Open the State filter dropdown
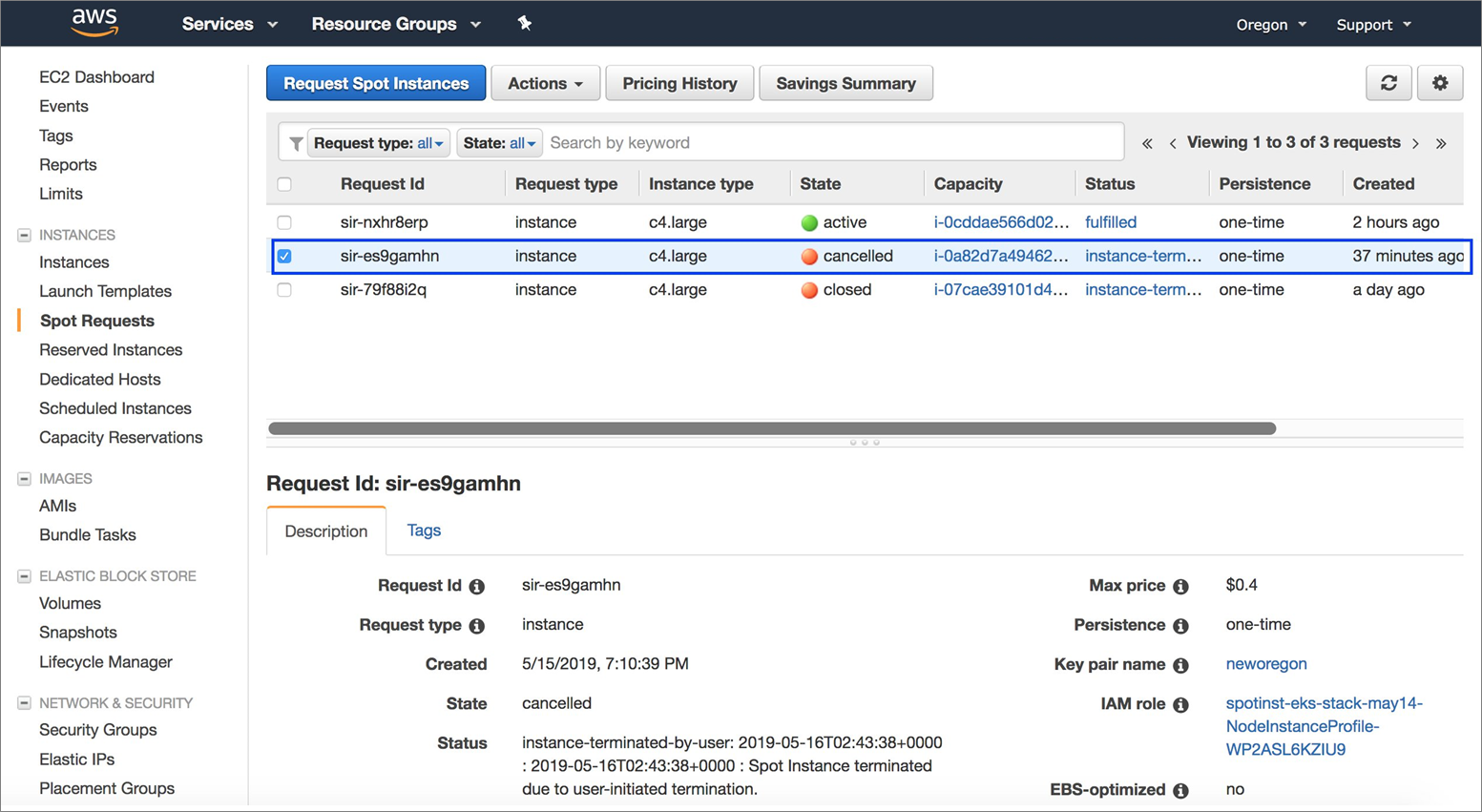1482x812 pixels. point(499,143)
